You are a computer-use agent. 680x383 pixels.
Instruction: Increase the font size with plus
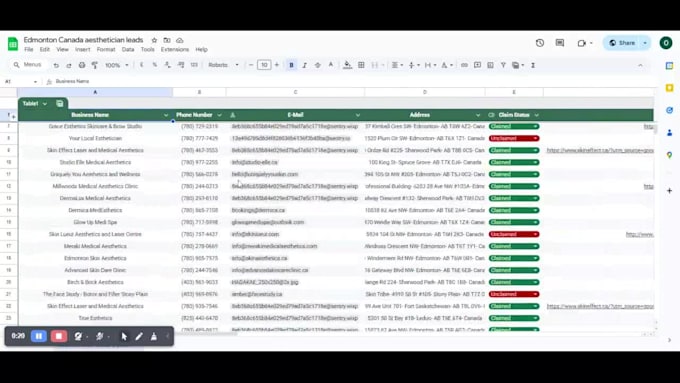(x=277, y=65)
